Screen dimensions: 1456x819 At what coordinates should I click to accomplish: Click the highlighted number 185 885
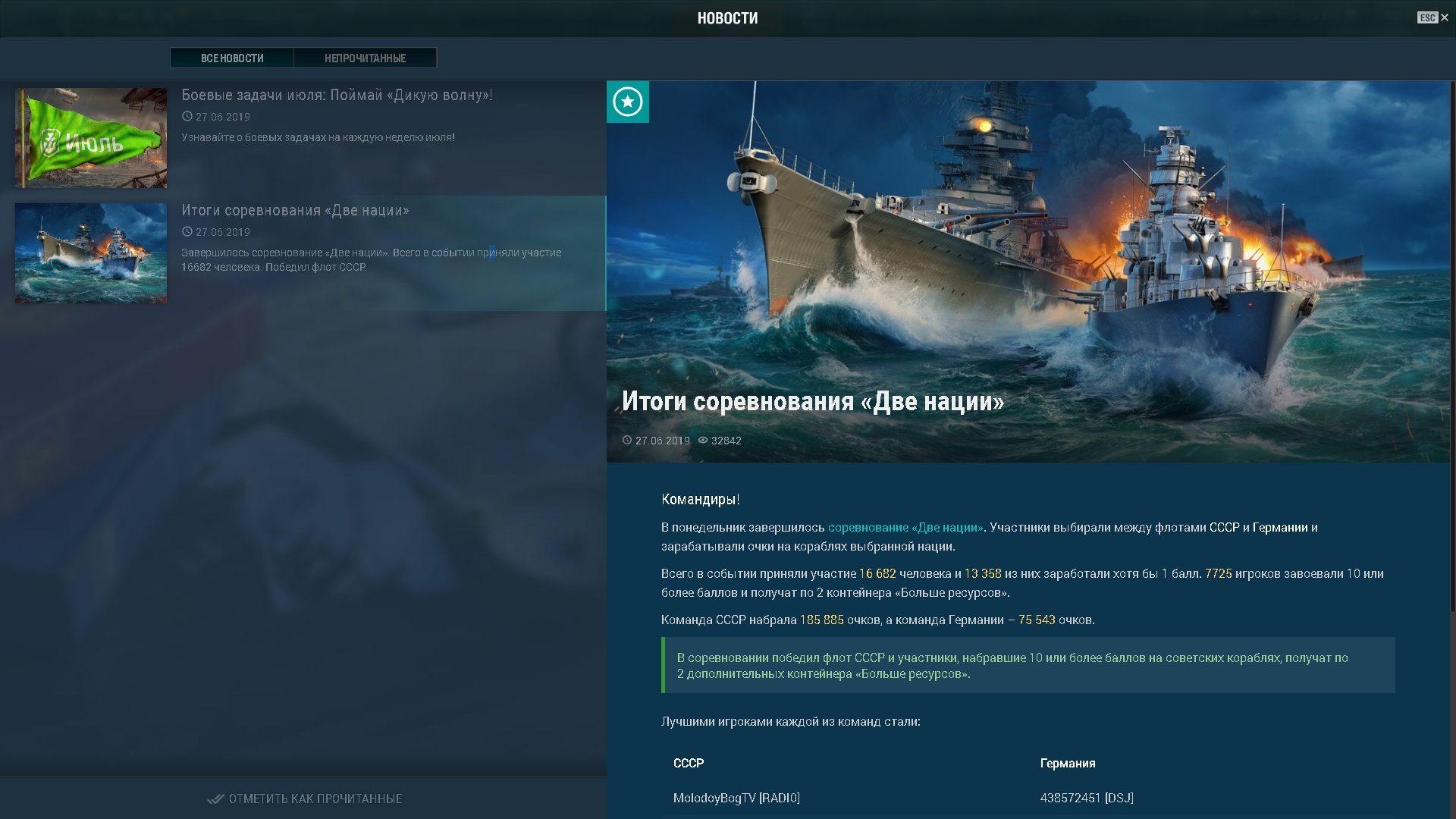(822, 620)
